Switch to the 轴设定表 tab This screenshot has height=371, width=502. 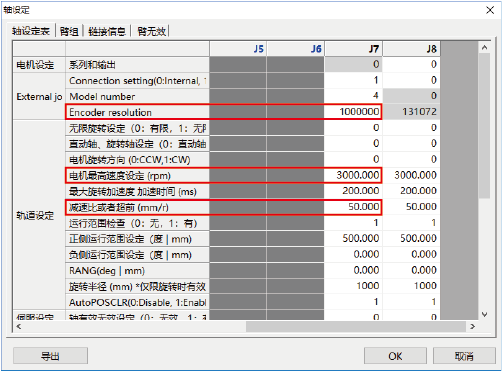click(31, 31)
